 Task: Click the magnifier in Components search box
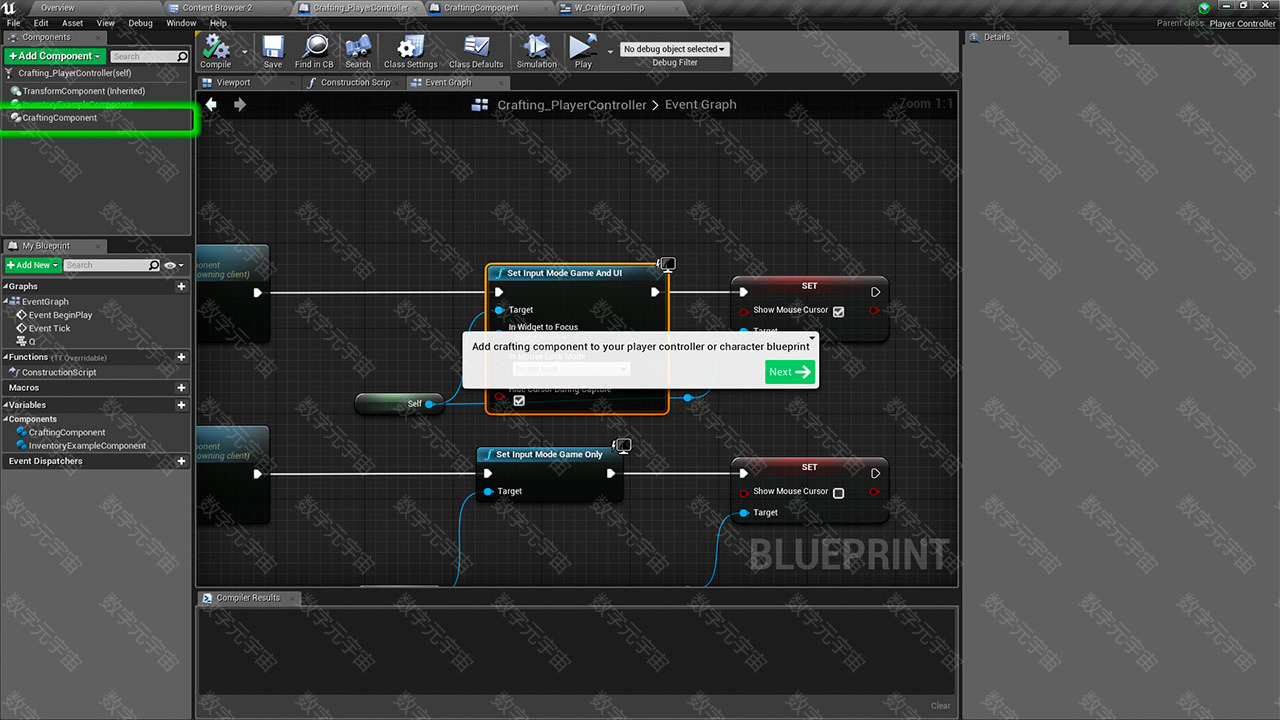click(x=181, y=57)
